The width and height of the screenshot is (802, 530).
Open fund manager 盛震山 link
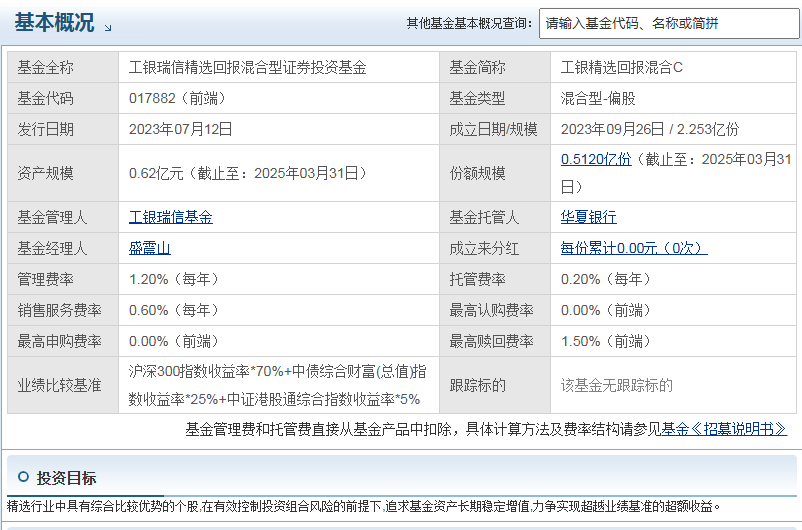pos(149,249)
